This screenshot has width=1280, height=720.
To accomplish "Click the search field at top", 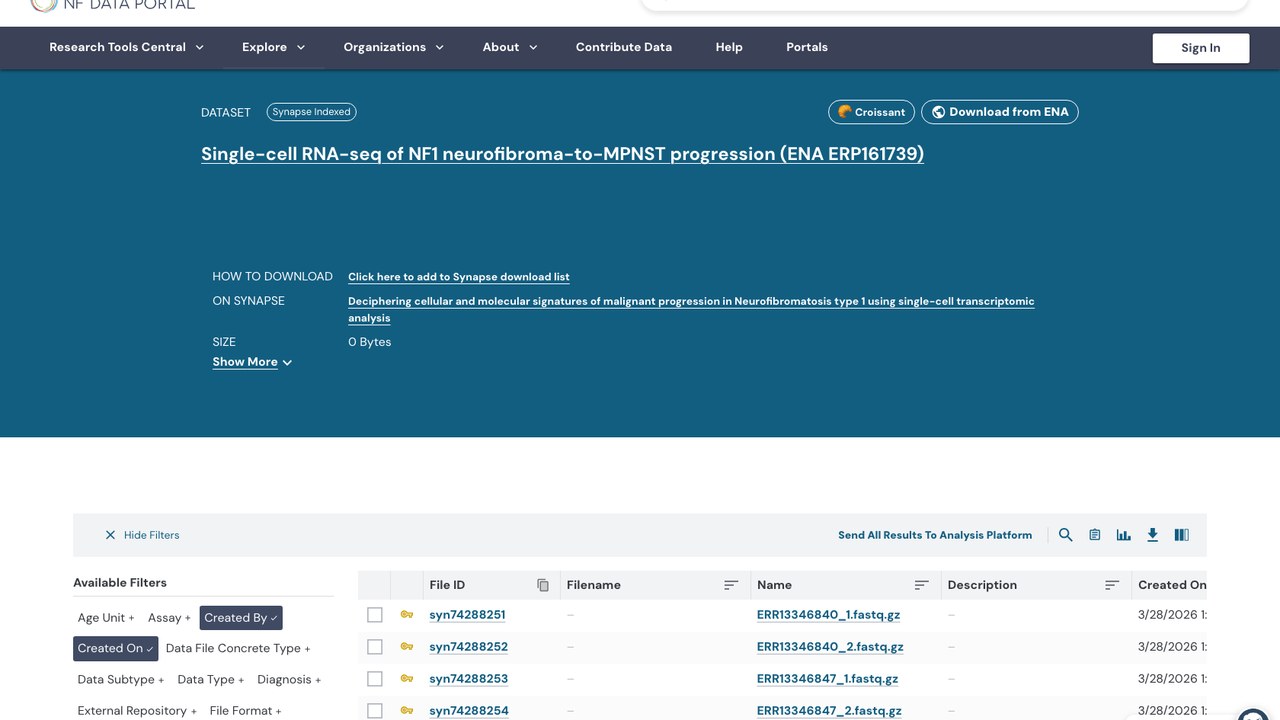I will (945, 5).
